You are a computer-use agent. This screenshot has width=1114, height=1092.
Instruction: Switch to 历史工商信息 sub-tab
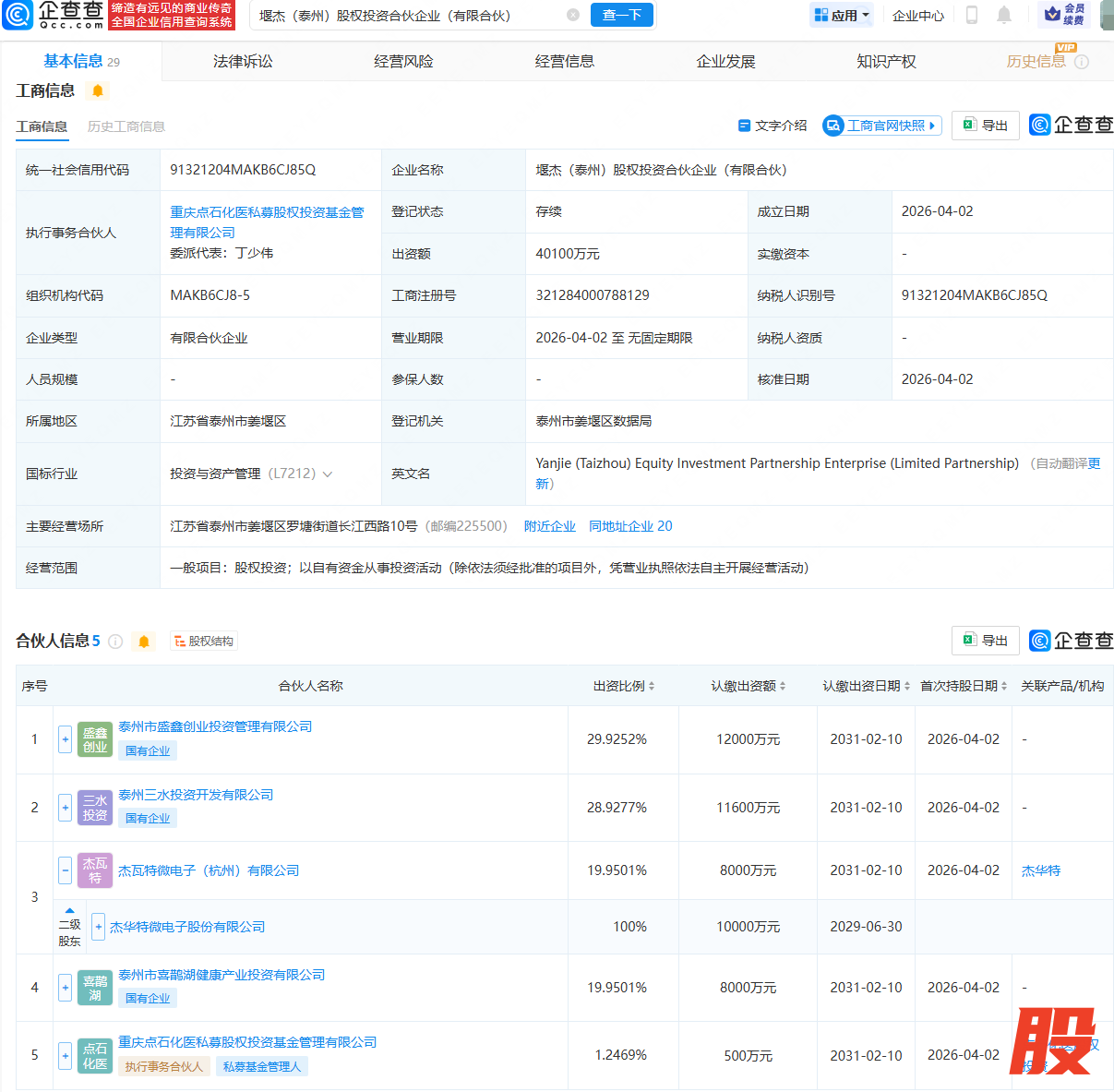[126, 126]
